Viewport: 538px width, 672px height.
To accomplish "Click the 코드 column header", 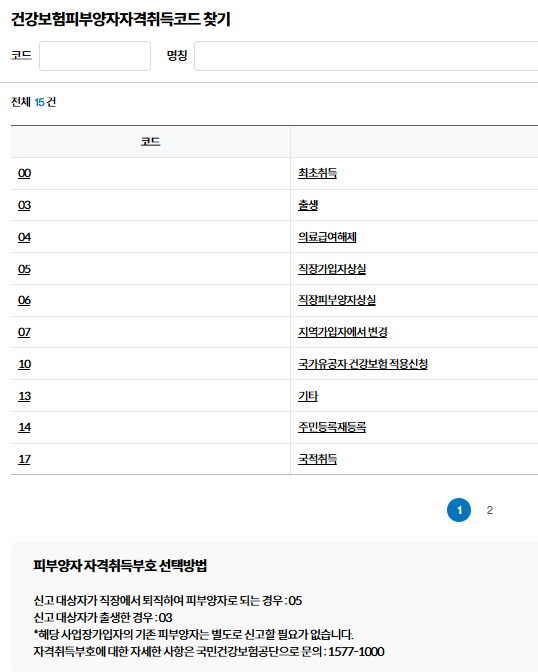I will pyautogui.click(x=150, y=142).
